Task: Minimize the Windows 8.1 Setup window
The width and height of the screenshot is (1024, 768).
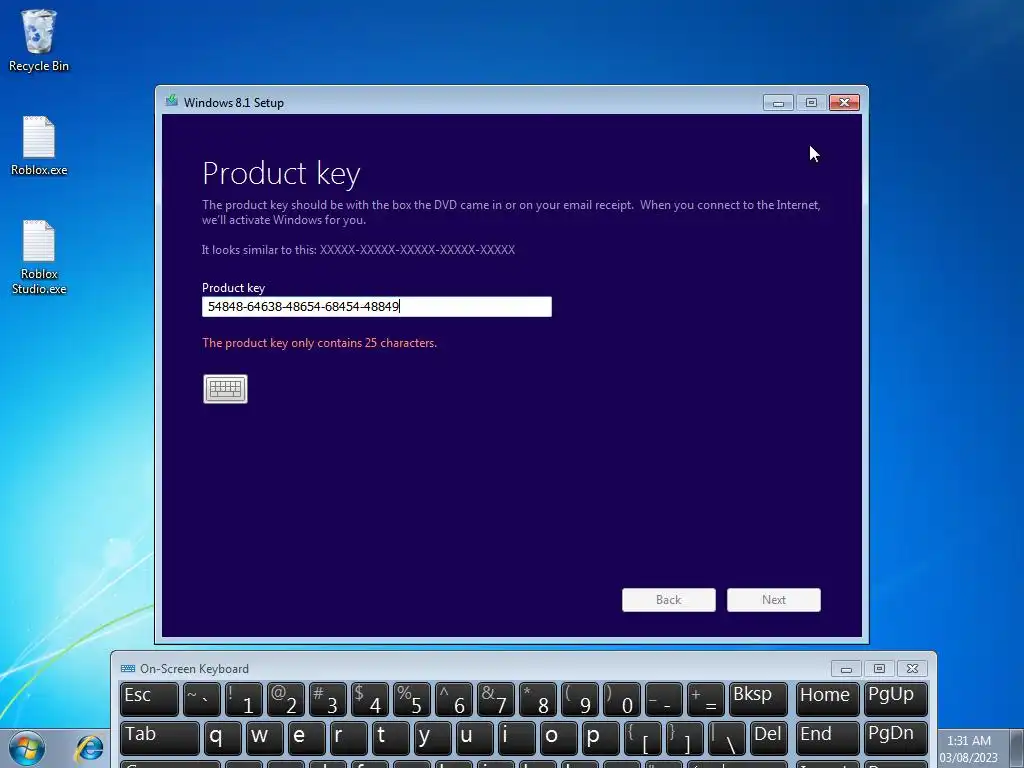Action: (x=778, y=103)
